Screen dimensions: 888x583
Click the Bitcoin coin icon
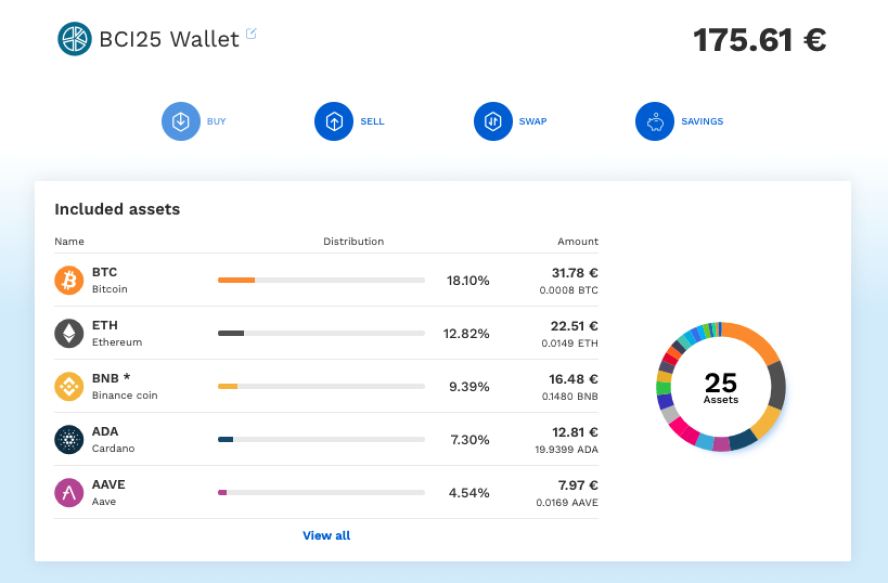69,280
